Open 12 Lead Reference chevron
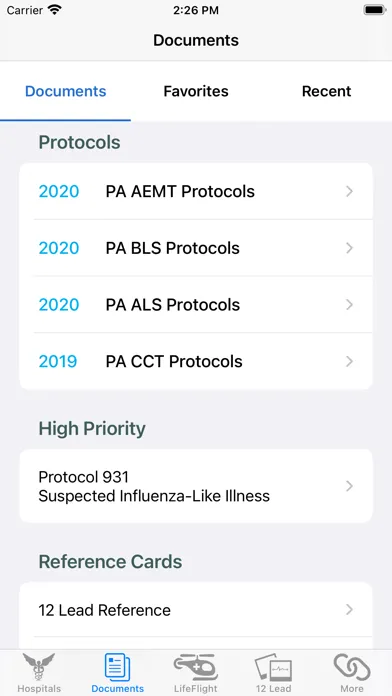 [349, 610]
